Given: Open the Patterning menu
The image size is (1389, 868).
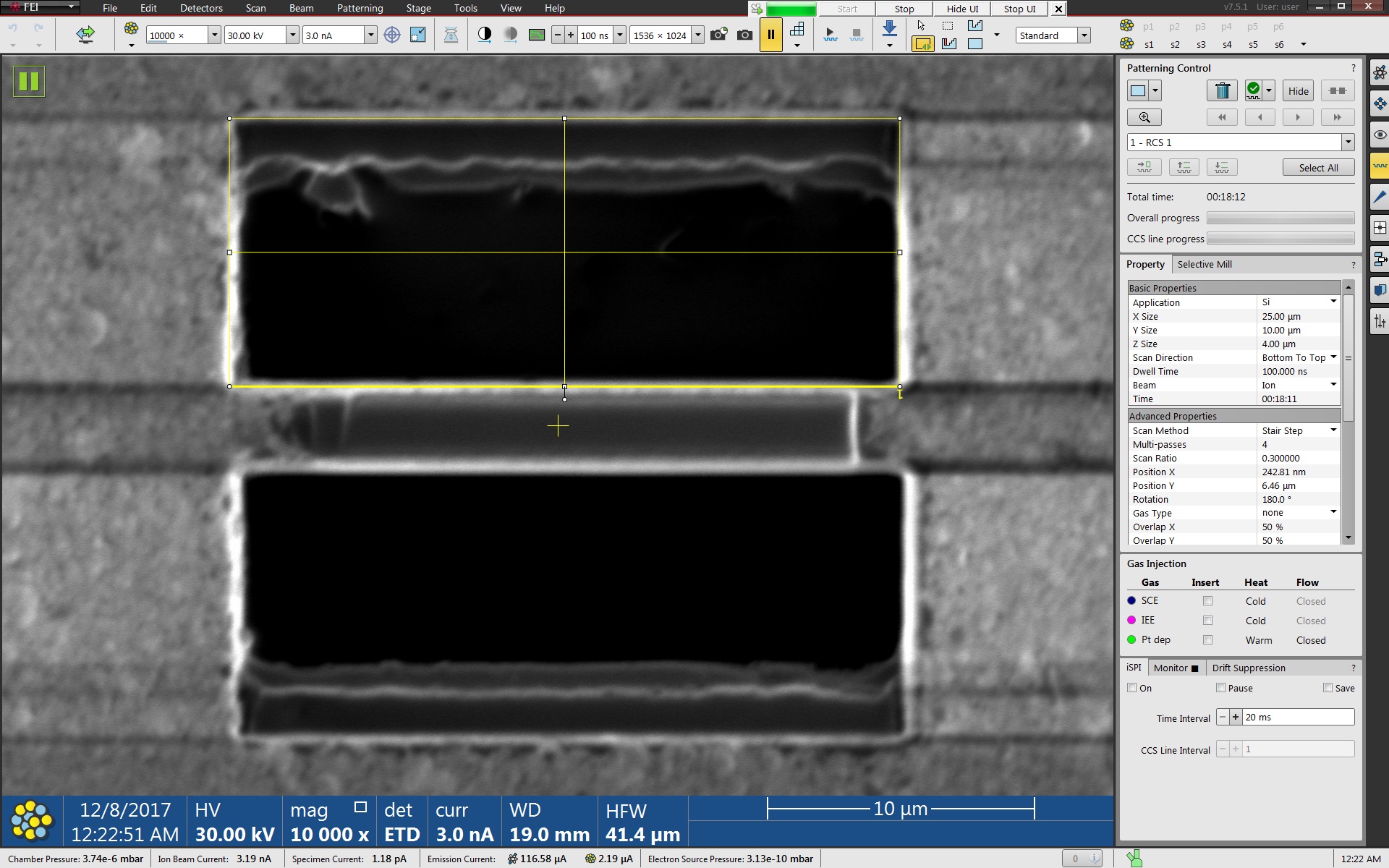Looking at the screenshot, I should 360,8.
